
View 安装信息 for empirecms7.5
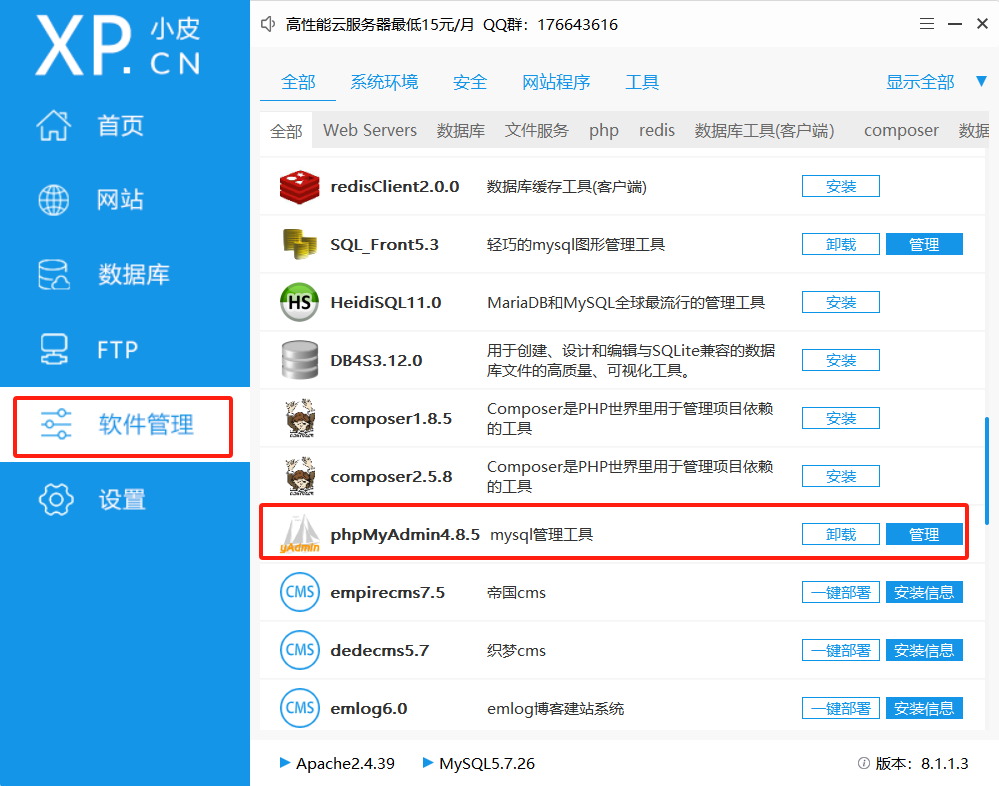[924, 592]
